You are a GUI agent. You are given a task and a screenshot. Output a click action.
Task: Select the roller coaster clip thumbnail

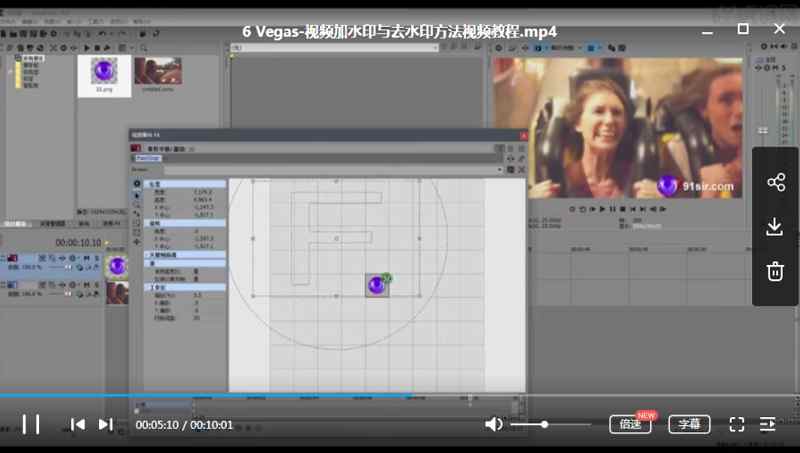[157, 71]
